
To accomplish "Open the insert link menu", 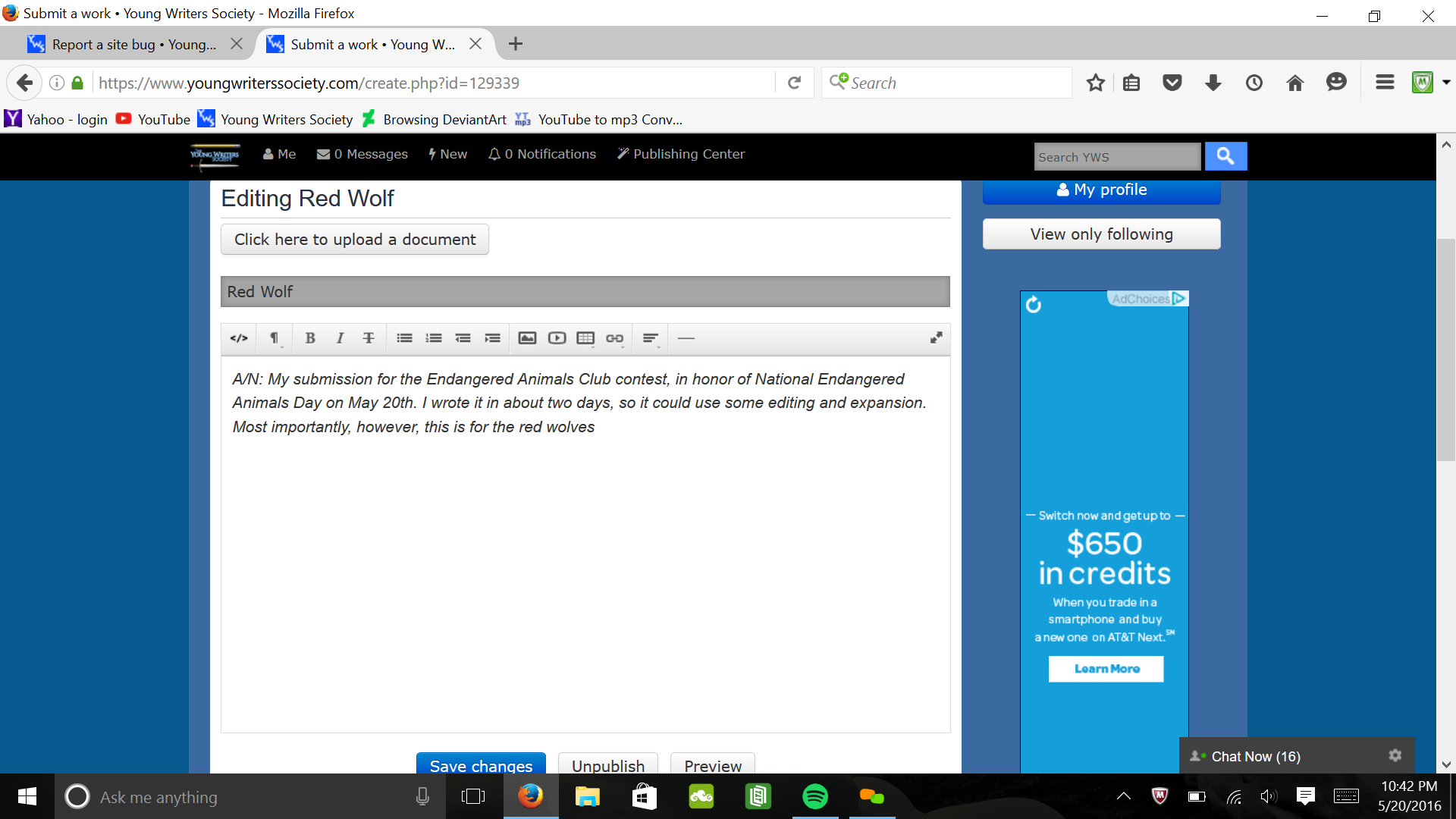I will click(615, 338).
